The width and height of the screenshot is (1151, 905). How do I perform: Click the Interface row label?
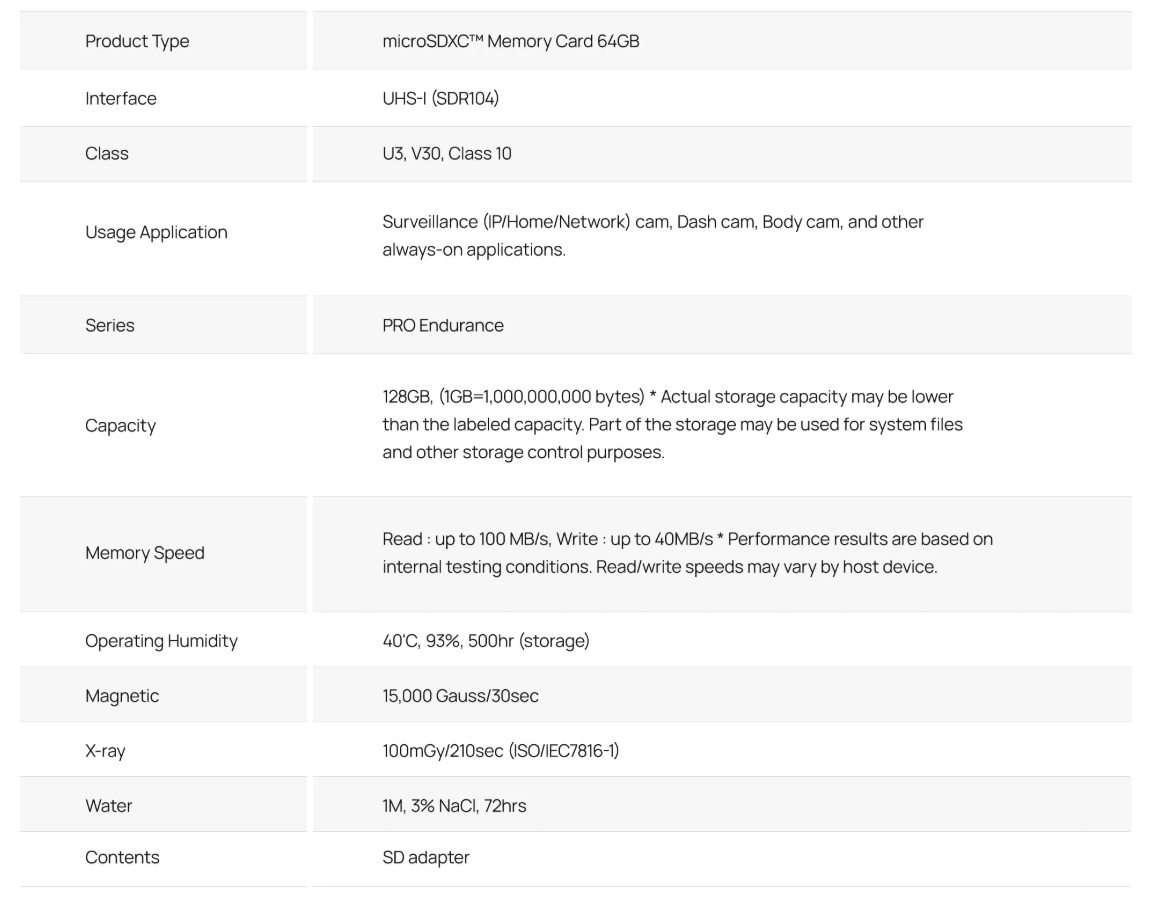(120, 98)
